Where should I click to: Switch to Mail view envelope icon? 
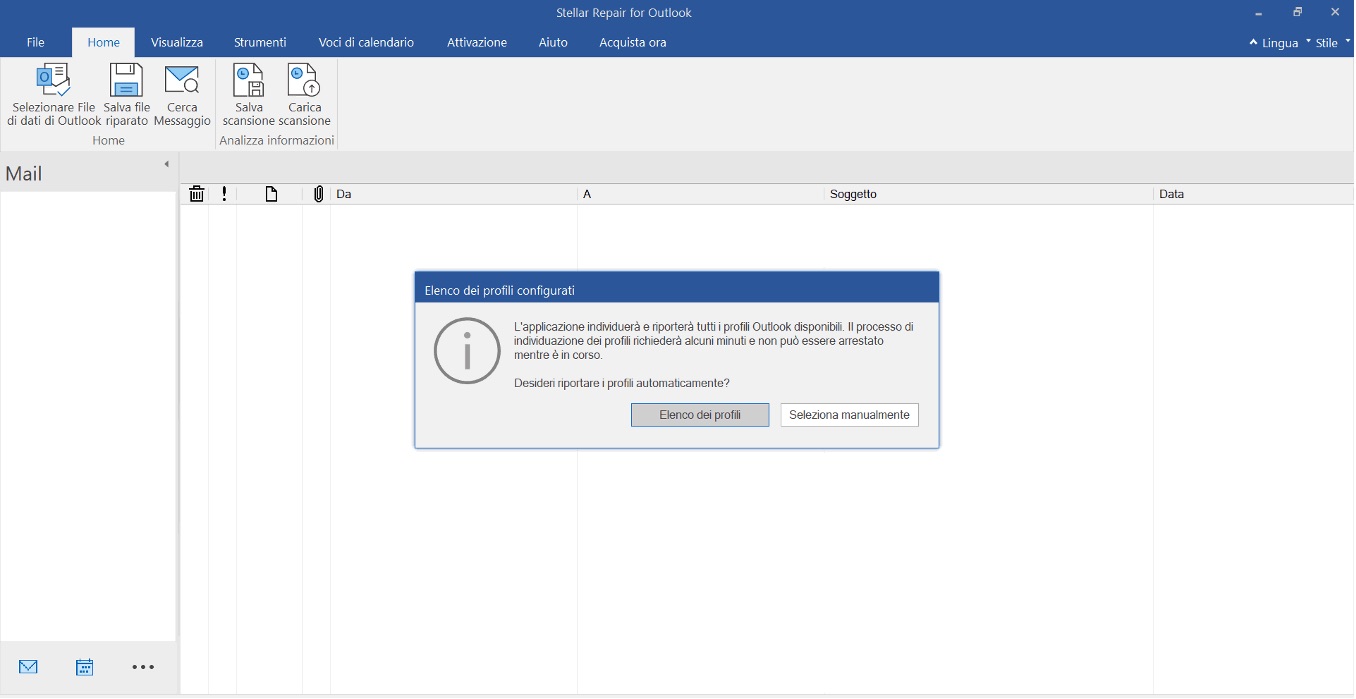28,667
